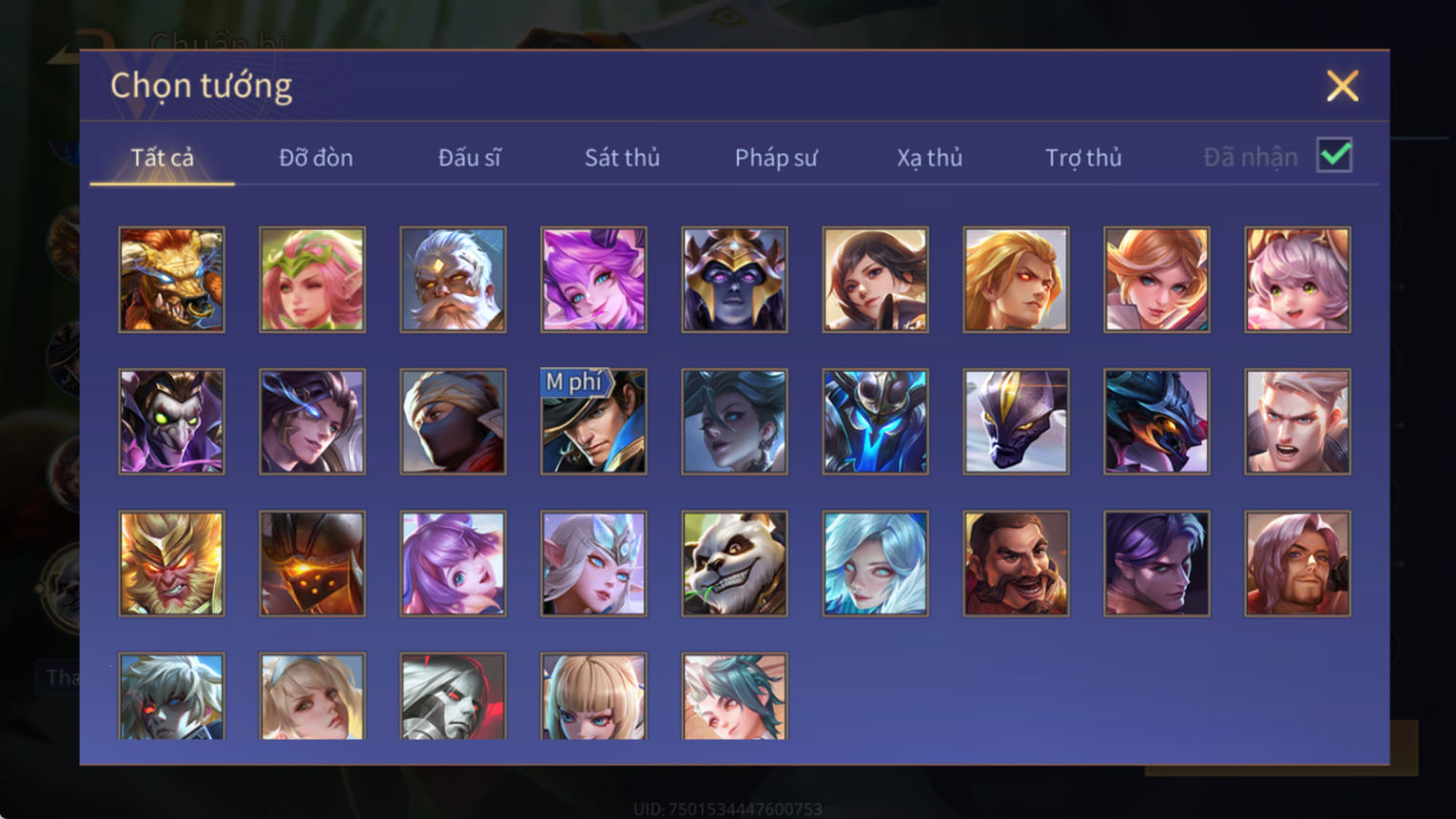Open the 'Xạ thủ' category tab

pyautogui.click(x=929, y=157)
